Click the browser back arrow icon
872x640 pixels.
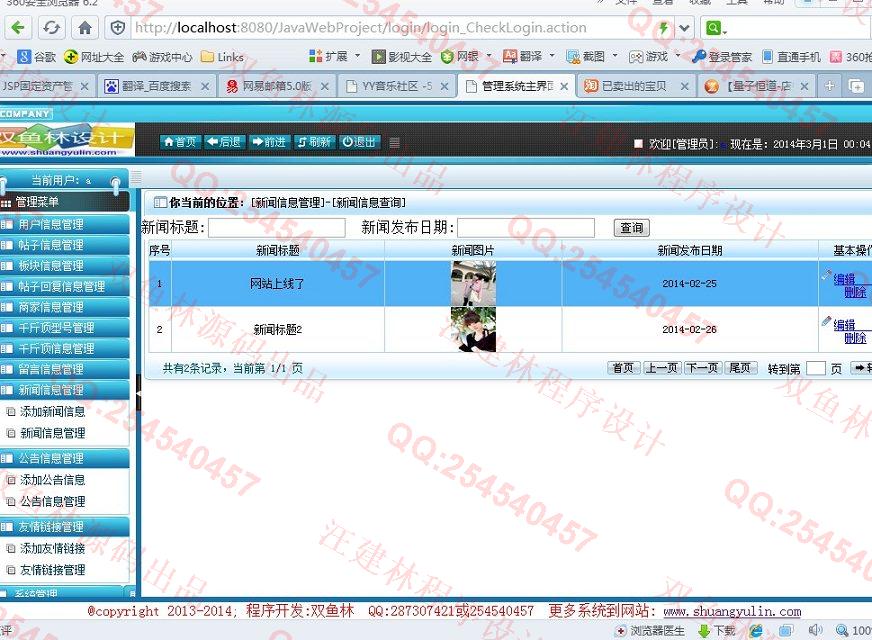(18, 27)
